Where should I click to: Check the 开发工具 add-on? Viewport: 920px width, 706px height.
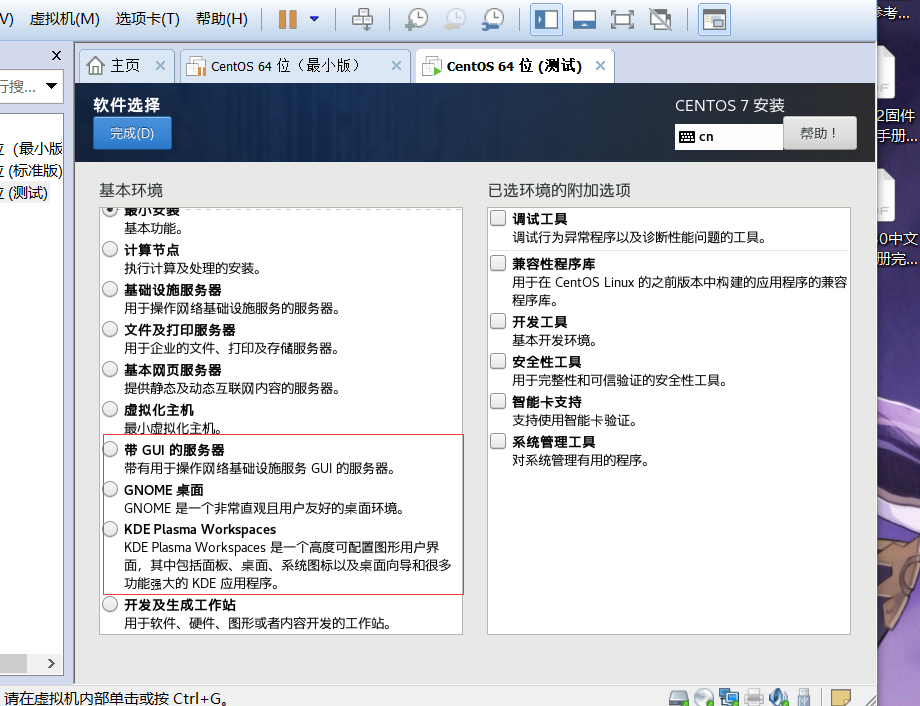[498, 321]
